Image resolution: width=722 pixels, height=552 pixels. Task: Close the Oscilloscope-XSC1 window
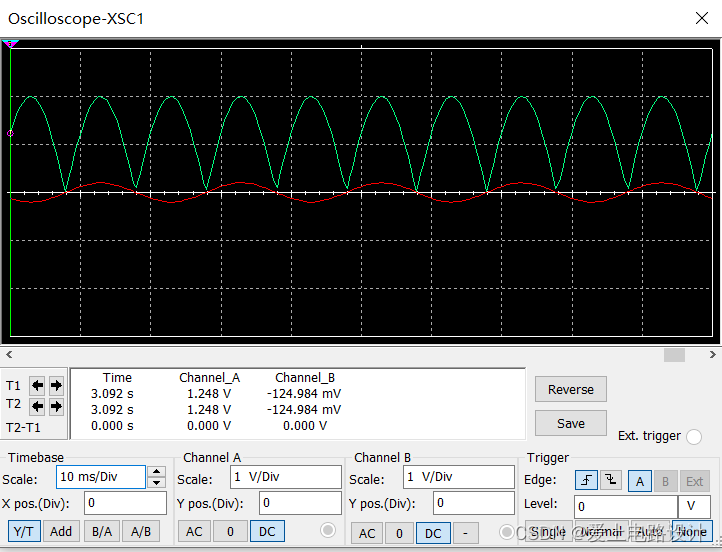[702, 18]
